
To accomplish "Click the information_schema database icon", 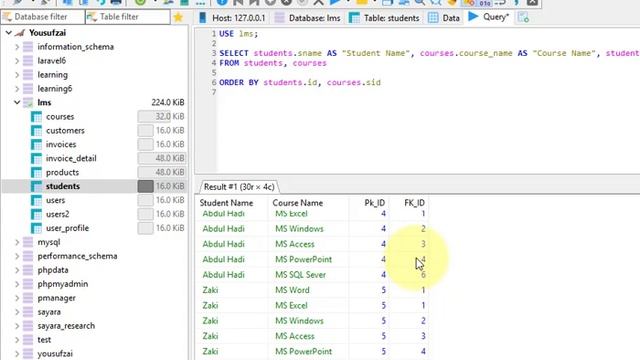I will click(x=28, y=47).
